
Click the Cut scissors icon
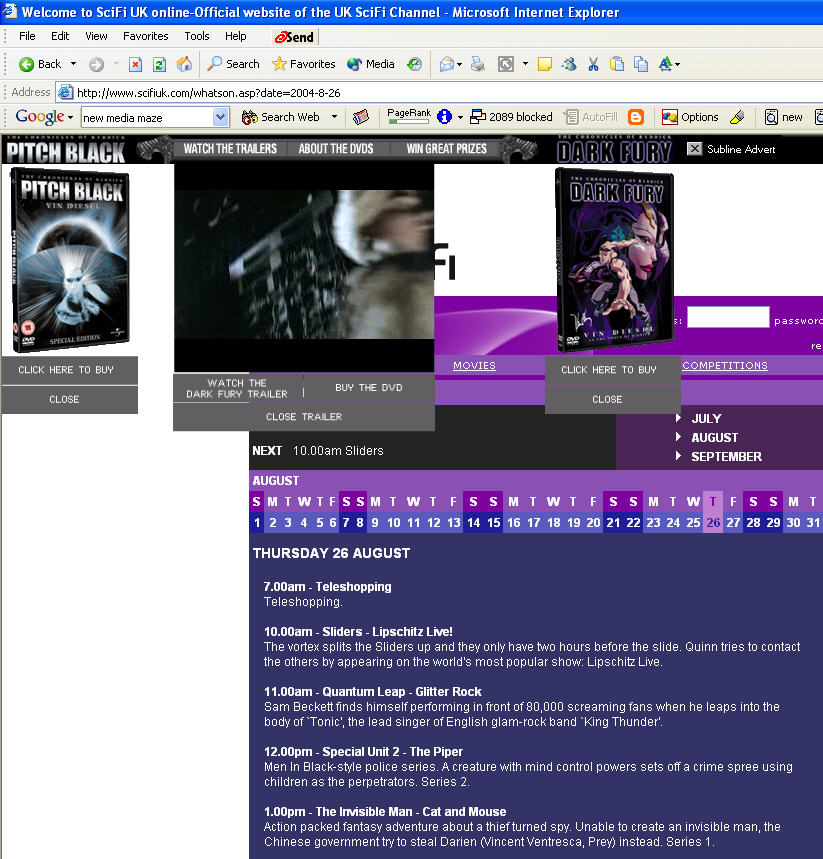pos(593,65)
